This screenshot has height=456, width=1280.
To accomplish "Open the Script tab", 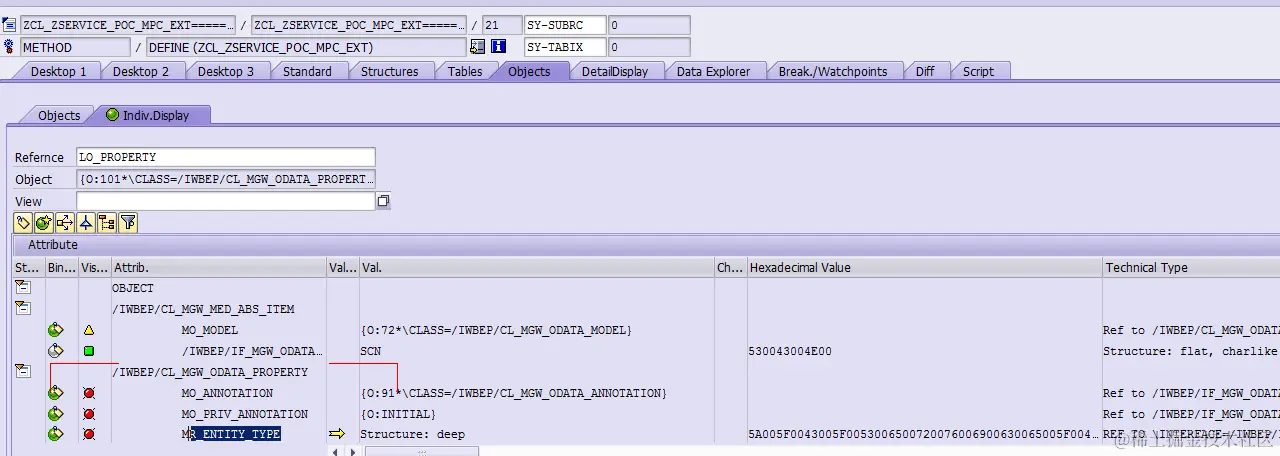I will click(x=978, y=71).
